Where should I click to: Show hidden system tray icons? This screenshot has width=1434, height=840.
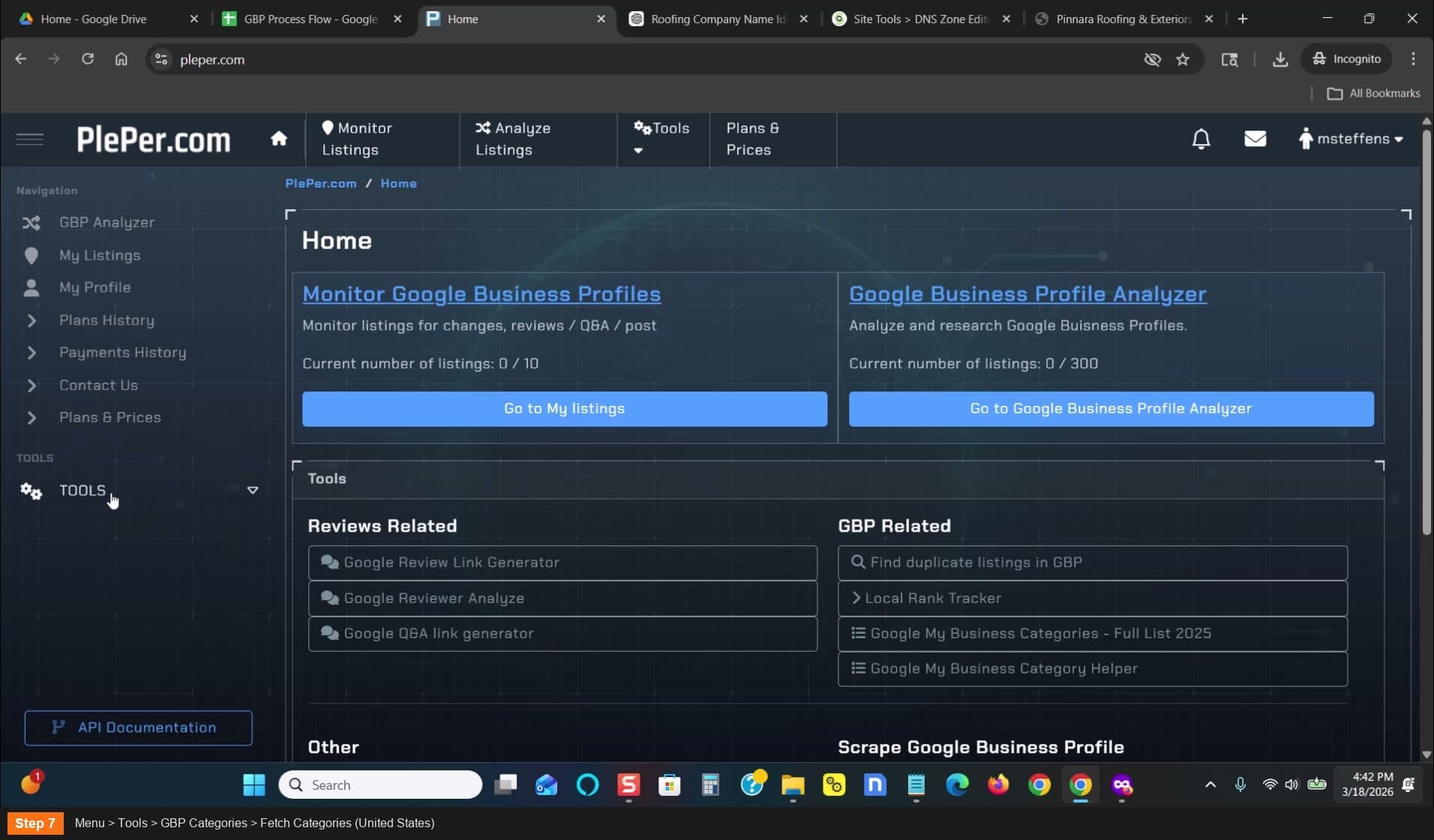click(x=1210, y=785)
